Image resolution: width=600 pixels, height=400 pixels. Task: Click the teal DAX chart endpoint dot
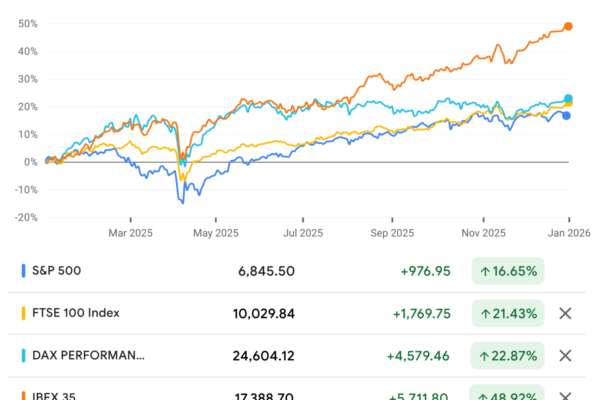(568, 99)
